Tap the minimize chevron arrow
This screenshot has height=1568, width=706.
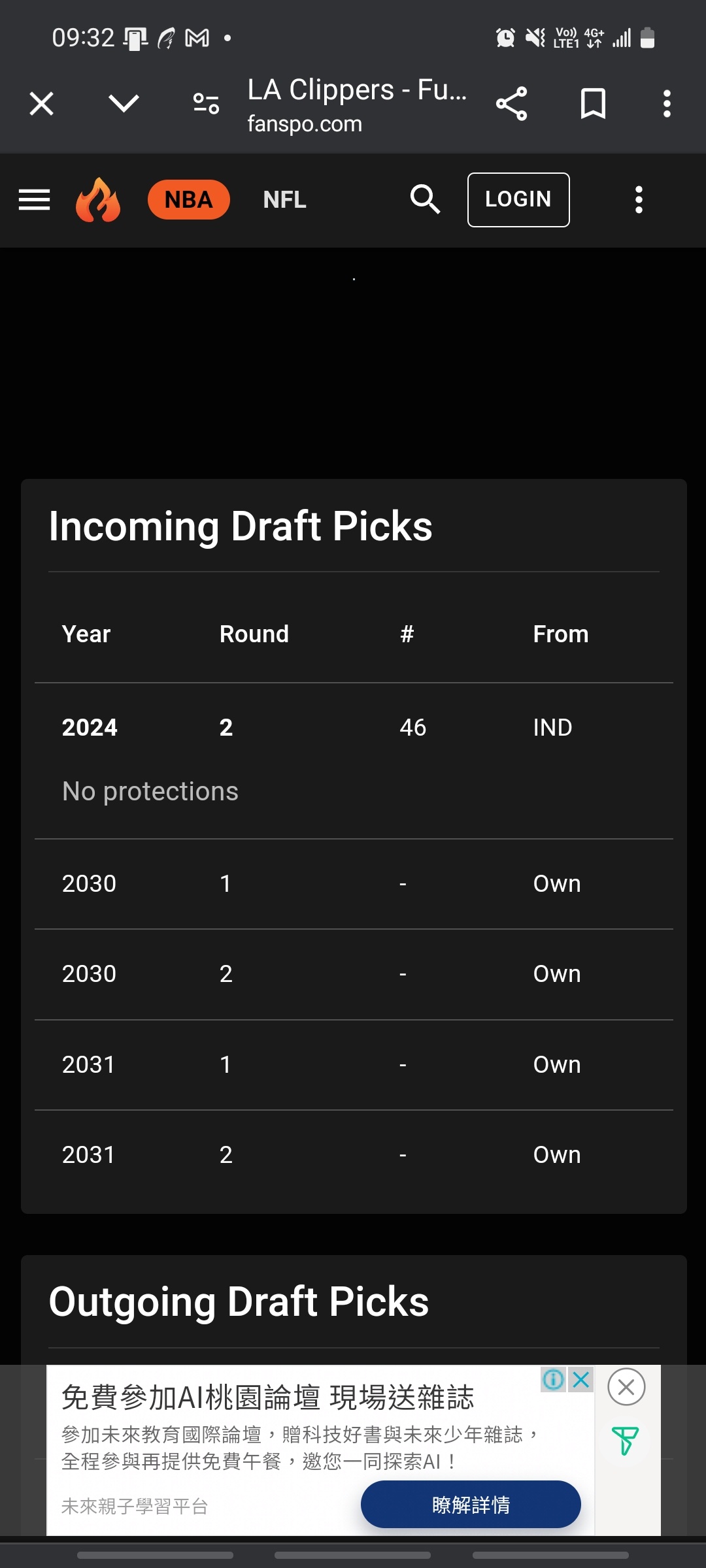[124, 103]
